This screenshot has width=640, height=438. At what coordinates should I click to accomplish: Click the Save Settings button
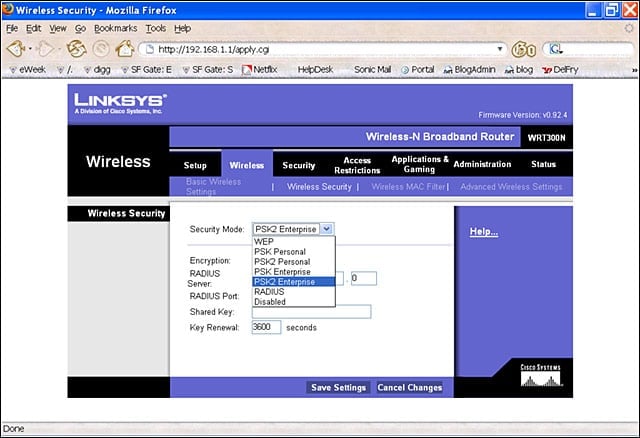coord(338,387)
